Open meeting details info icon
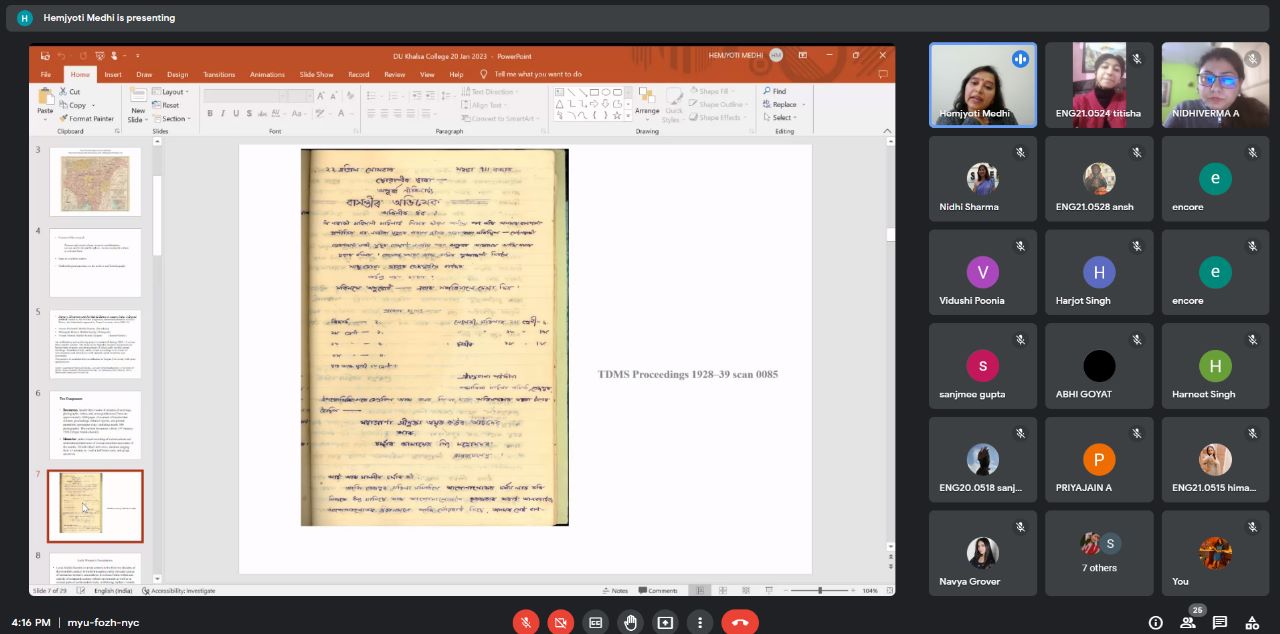This screenshot has width=1280, height=634. [x=1155, y=622]
